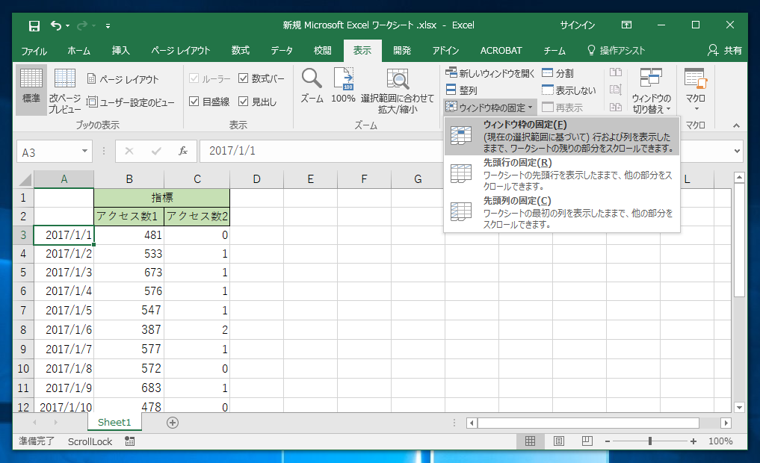Screen dimensions: 760x463
Task: Click the 100% zoom icon
Action: coord(343,85)
